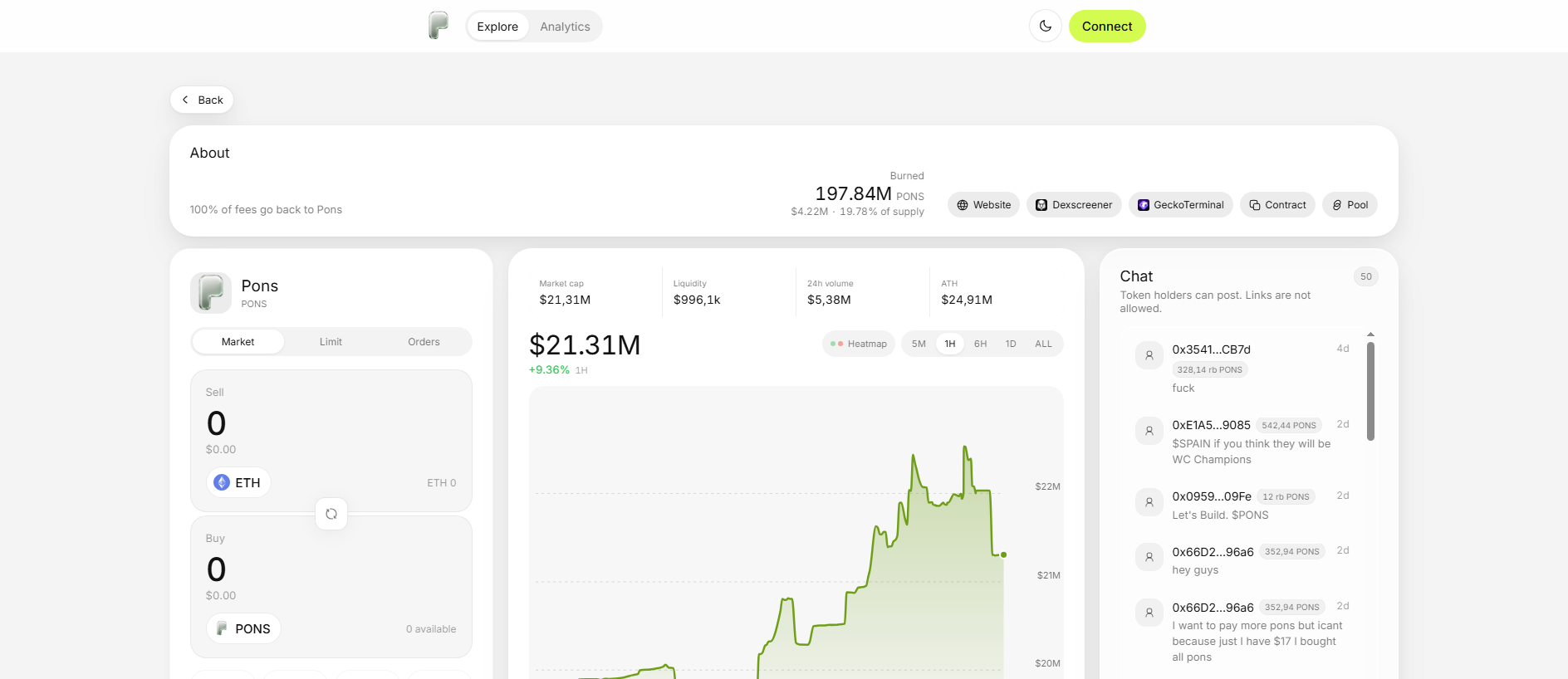Open the Analytics page
This screenshot has height=679, width=1568.
coord(565,27)
